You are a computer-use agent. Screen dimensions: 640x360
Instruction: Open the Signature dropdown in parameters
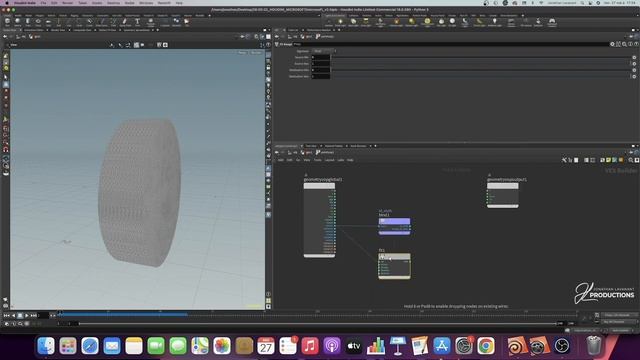pyautogui.click(x=324, y=51)
